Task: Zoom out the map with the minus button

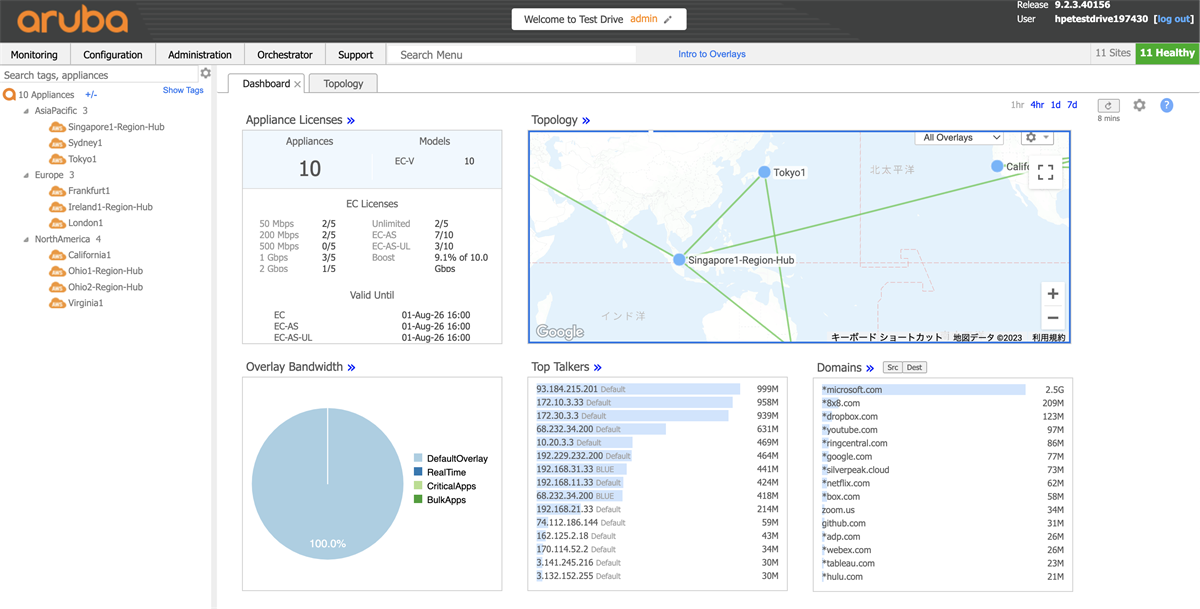Action: (1052, 319)
